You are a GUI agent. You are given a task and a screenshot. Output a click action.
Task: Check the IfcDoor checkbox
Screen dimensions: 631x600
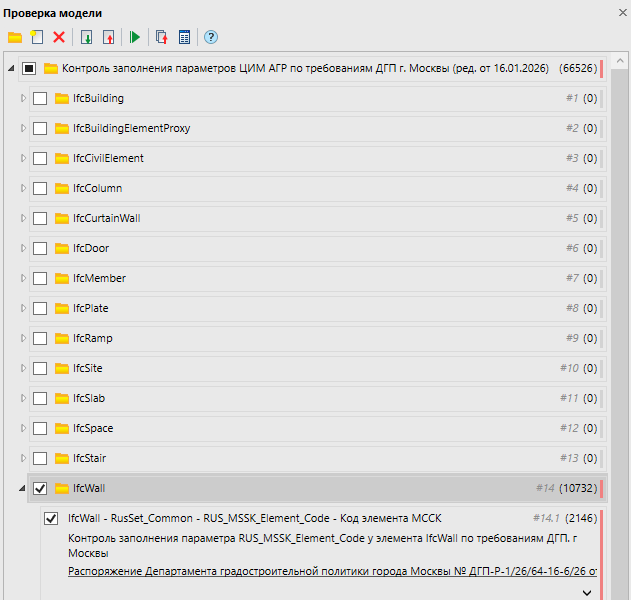tap(40, 248)
